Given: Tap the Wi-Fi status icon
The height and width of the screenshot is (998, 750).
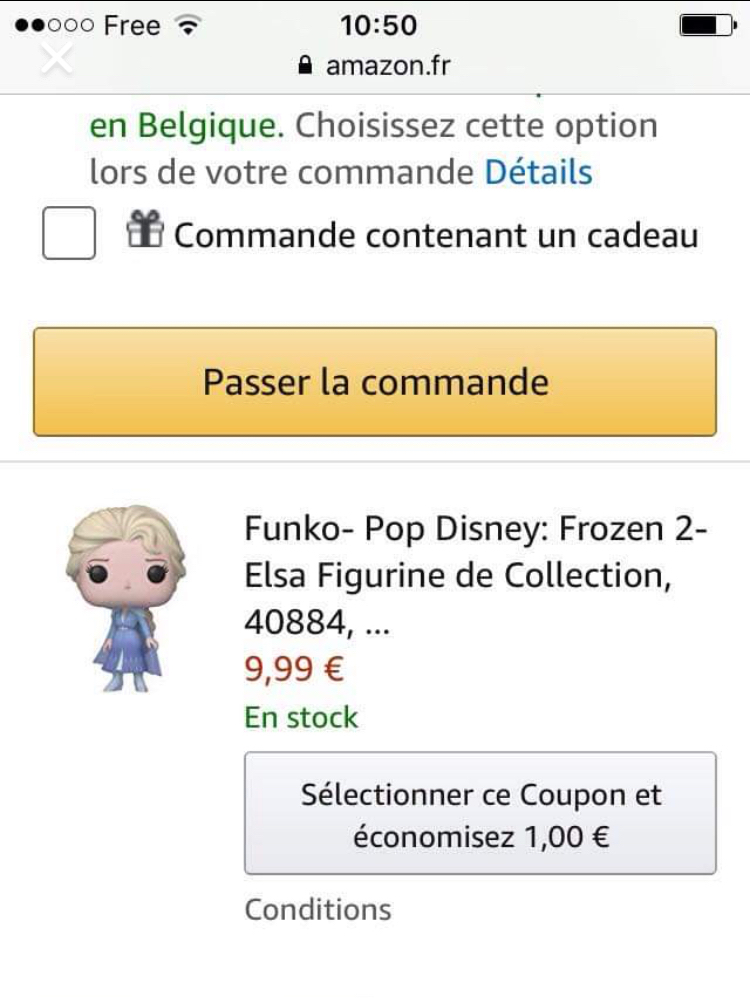Looking at the screenshot, I should pyautogui.click(x=185, y=25).
